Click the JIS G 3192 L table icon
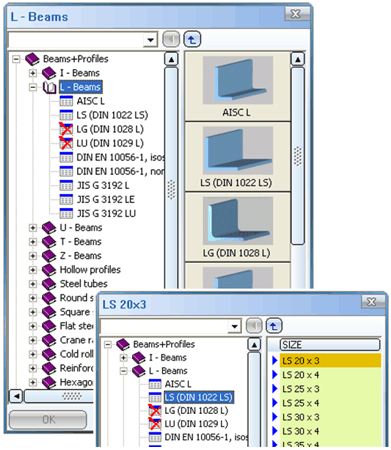The height and width of the screenshot is (450, 391). point(66,185)
